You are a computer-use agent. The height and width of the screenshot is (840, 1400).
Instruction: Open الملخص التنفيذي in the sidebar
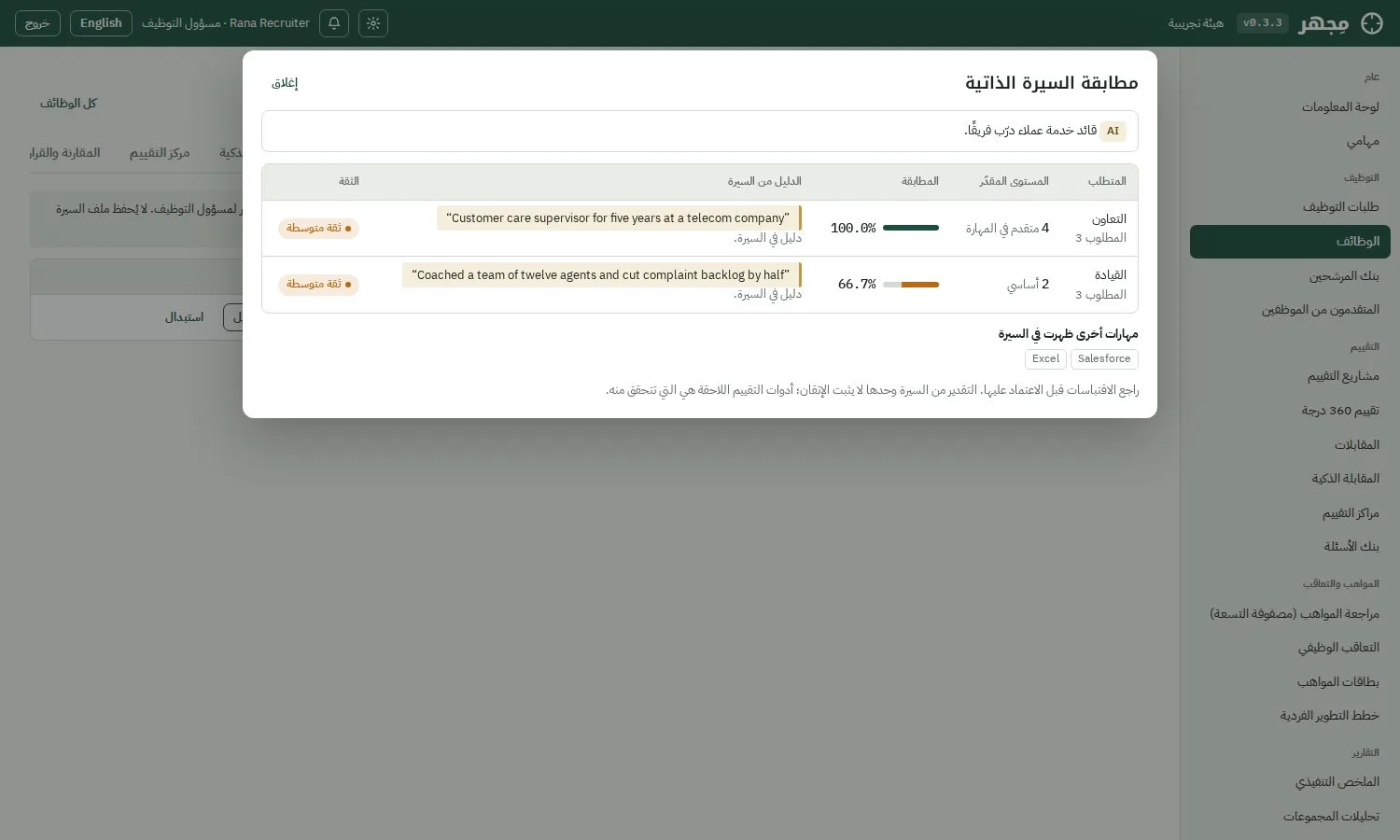1290,782
